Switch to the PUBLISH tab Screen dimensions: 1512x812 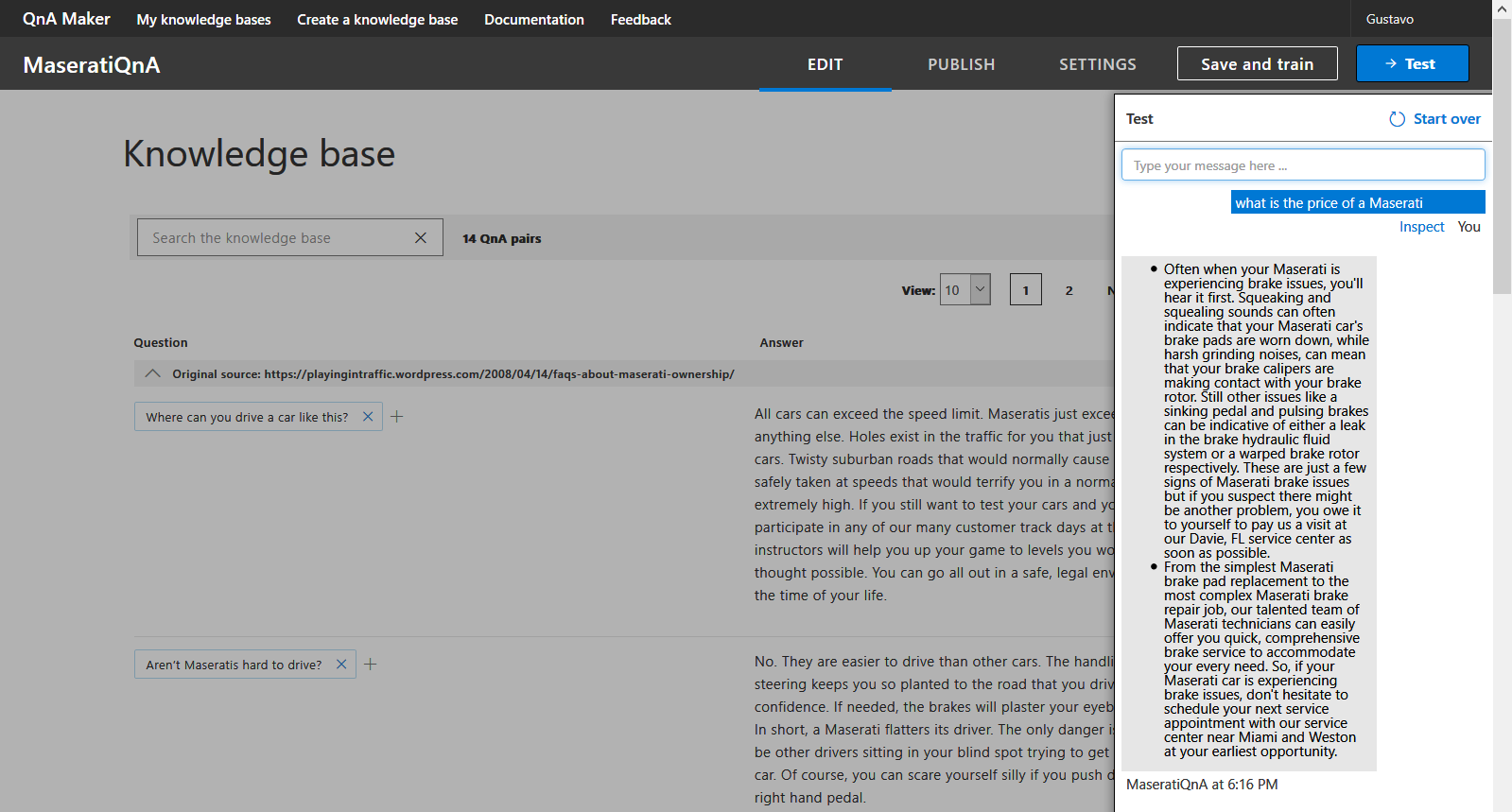[x=961, y=64]
